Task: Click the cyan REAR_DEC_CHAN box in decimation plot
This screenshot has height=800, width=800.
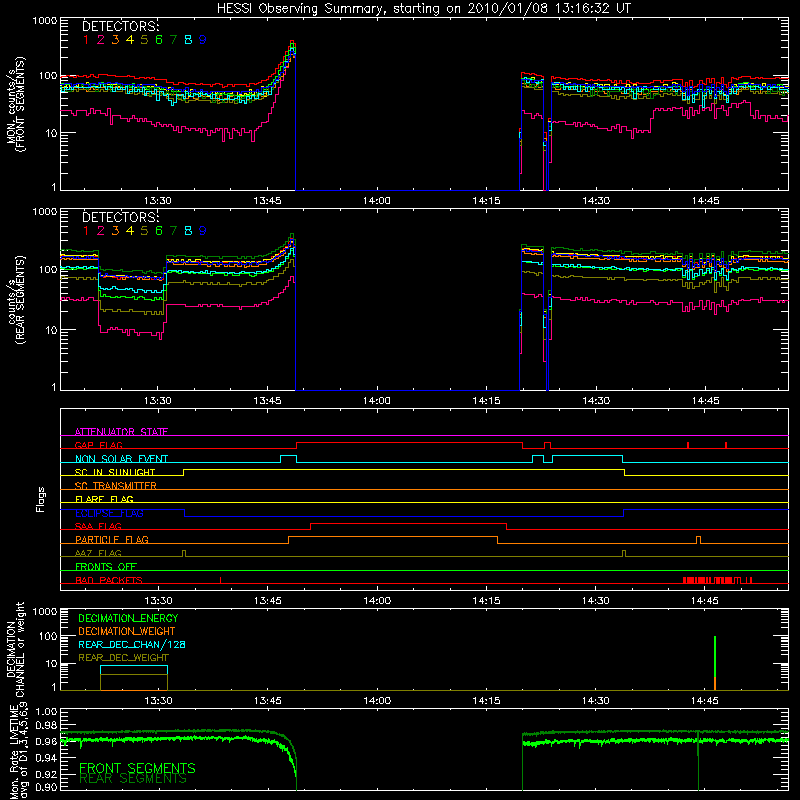Action: [x=134, y=670]
